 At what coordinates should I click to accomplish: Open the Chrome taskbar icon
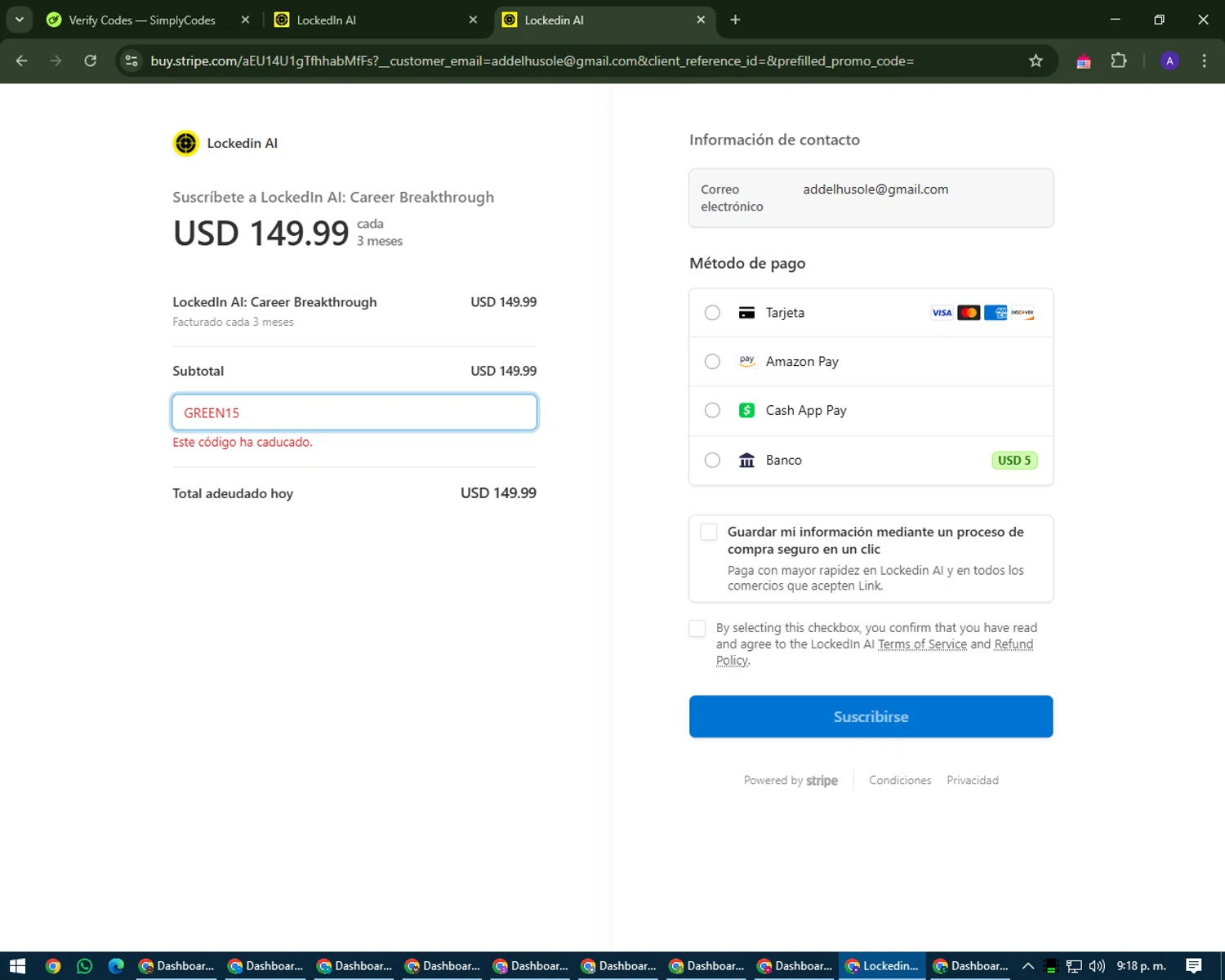tap(53, 966)
